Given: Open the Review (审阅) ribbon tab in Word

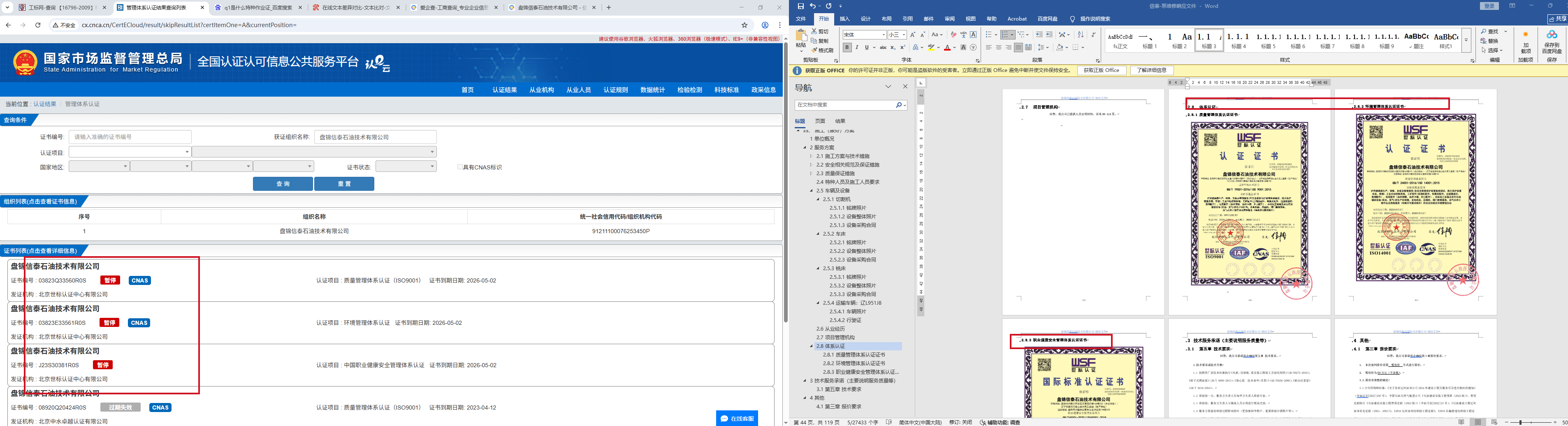Looking at the screenshot, I should [950, 19].
